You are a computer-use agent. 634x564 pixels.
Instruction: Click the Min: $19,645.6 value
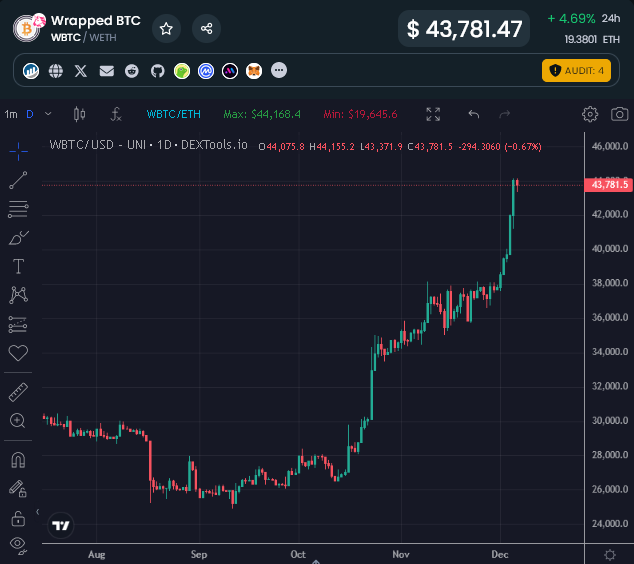pyautogui.click(x=360, y=114)
